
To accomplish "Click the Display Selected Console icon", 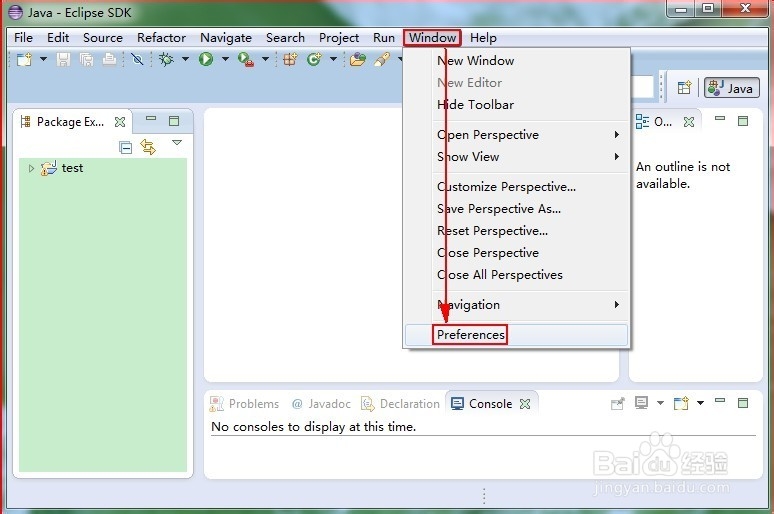I will point(641,403).
